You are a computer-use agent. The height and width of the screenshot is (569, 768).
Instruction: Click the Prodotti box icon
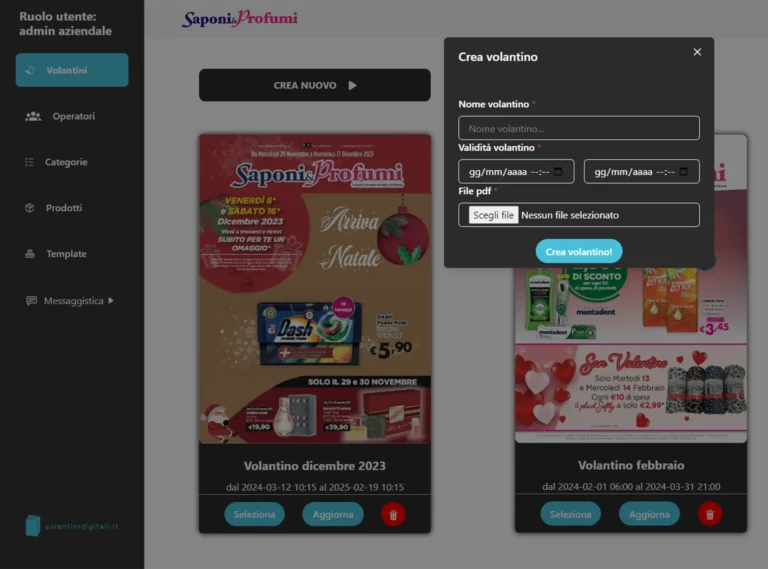click(29, 208)
